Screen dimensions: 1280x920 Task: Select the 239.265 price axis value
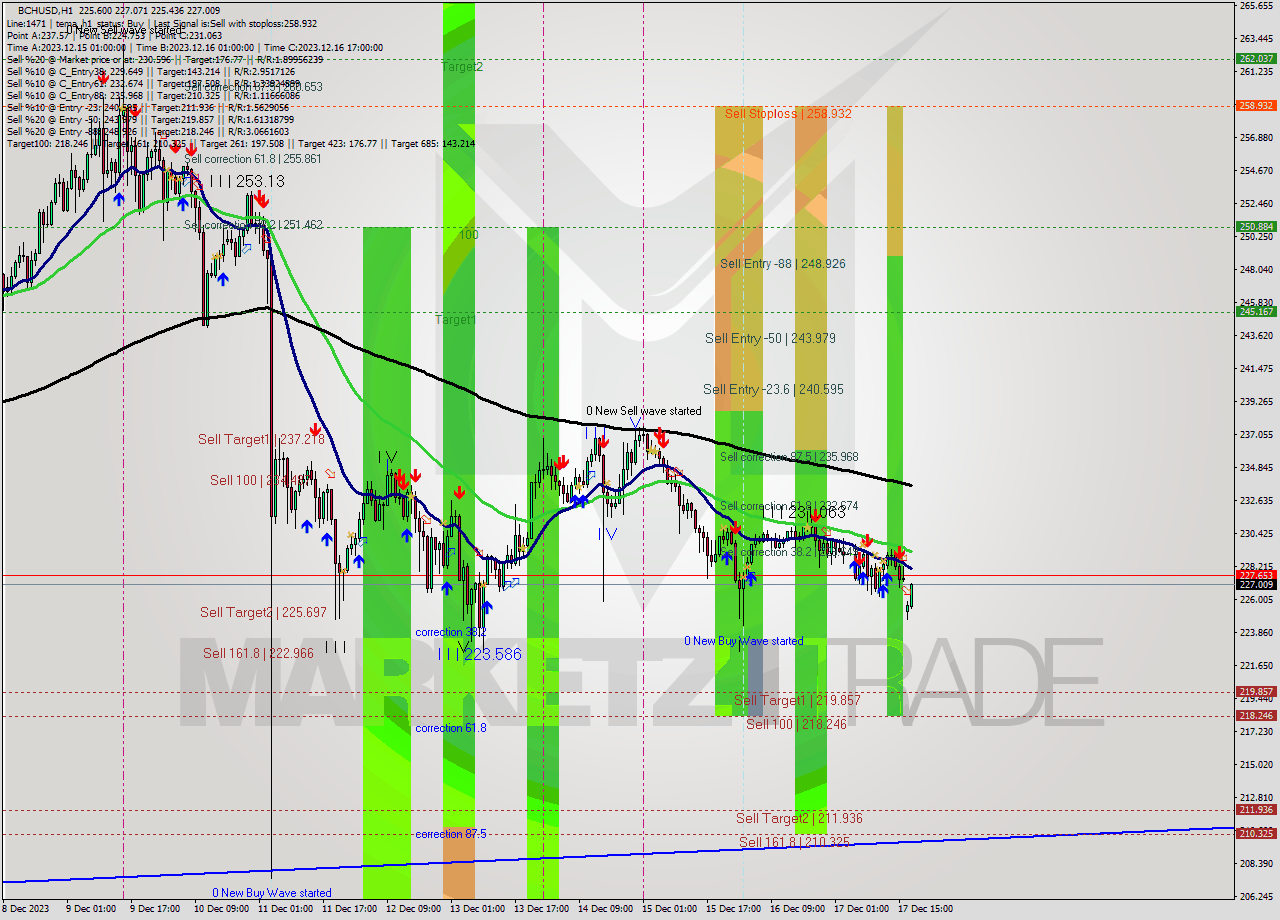pos(1256,402)
